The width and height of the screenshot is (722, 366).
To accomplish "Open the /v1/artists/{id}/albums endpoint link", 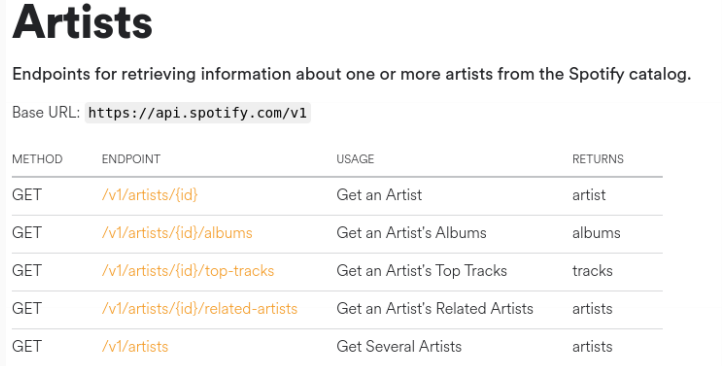I will point(177,232).
